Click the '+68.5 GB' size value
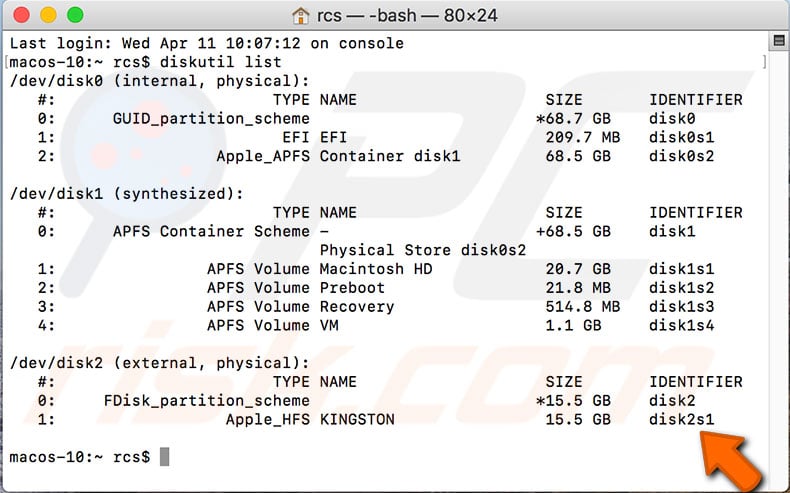The width and height of the screenshot is (790, 493). tap(573, 232)
